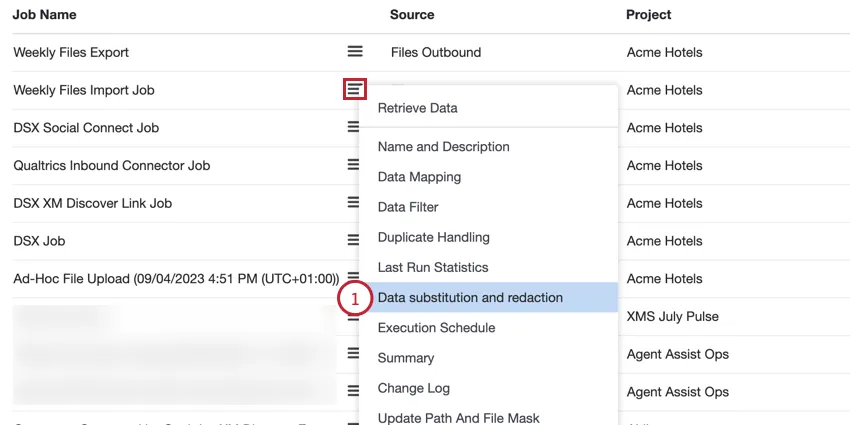The image size is (850, 425).
Task: Select Retrieve Data menu option
Action: pos(418,108)
